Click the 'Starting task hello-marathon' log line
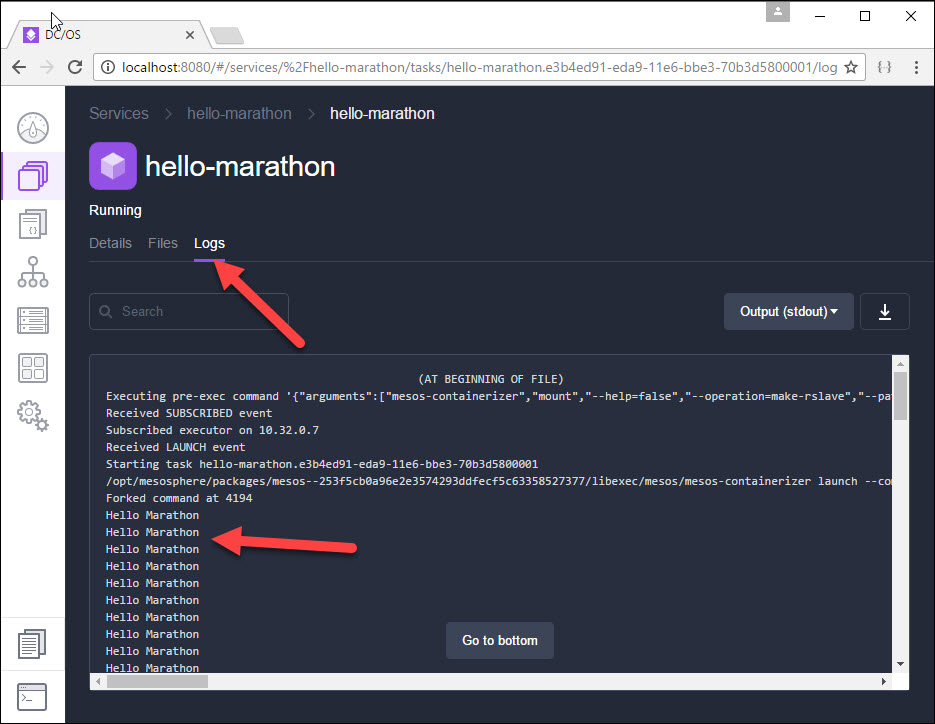The image size is (935, 724). click(x=322, y=464)
